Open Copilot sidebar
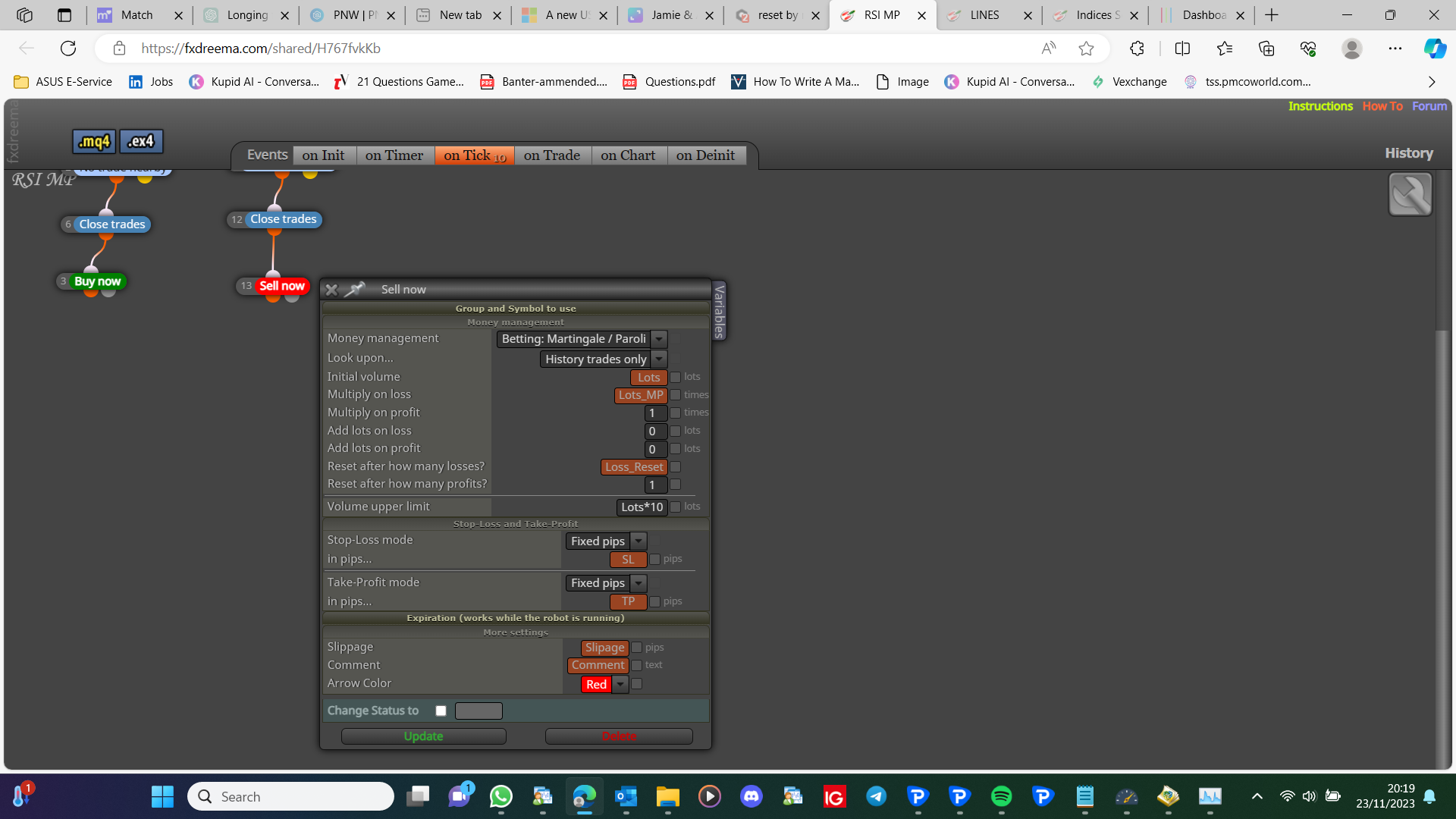The image size is (1456, 819). coord(1434,49)
